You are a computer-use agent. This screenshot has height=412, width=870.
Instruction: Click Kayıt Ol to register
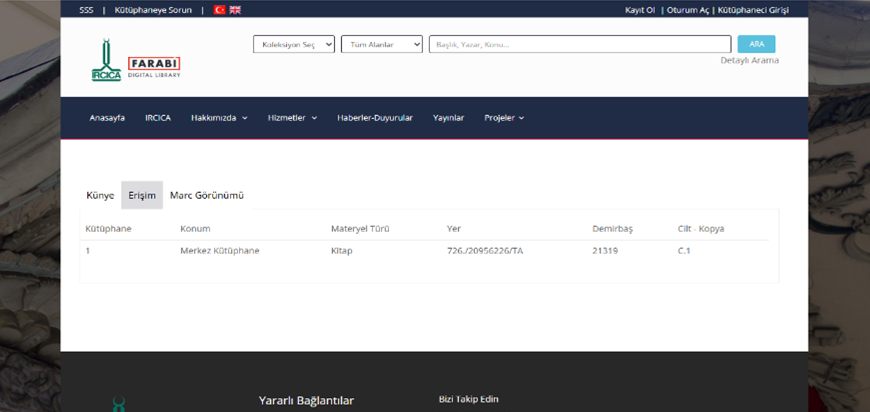pyautogui.click(x=640, y=10)
